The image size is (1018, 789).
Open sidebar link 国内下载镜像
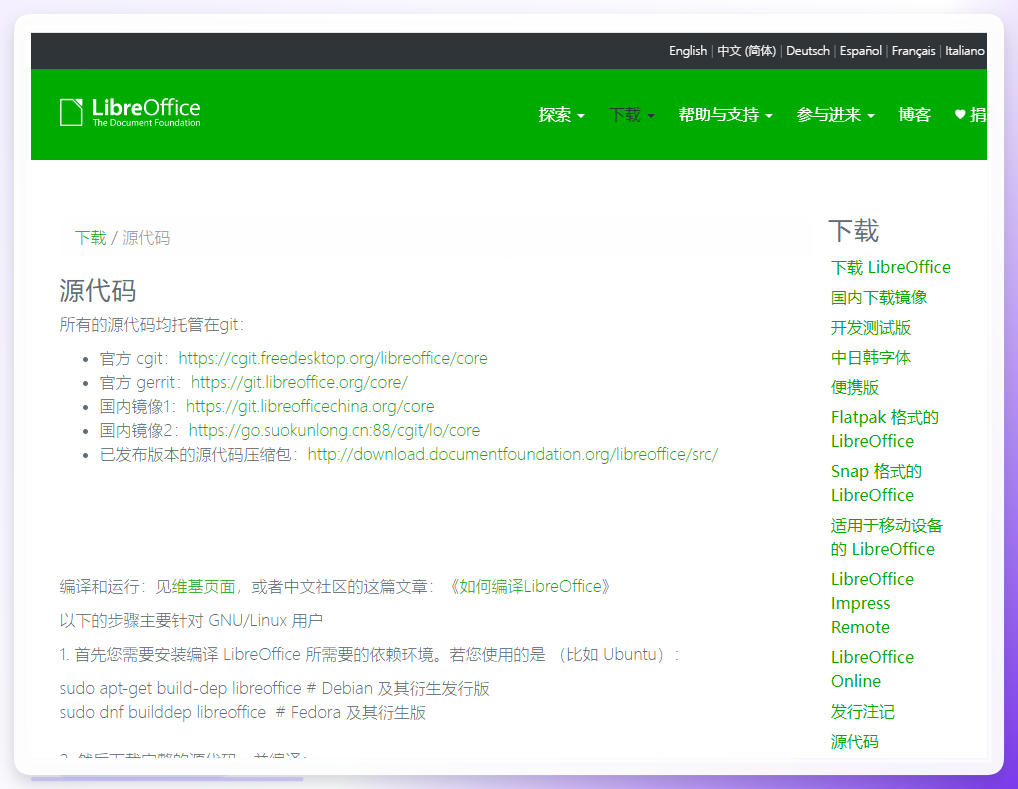coord(878,297)
